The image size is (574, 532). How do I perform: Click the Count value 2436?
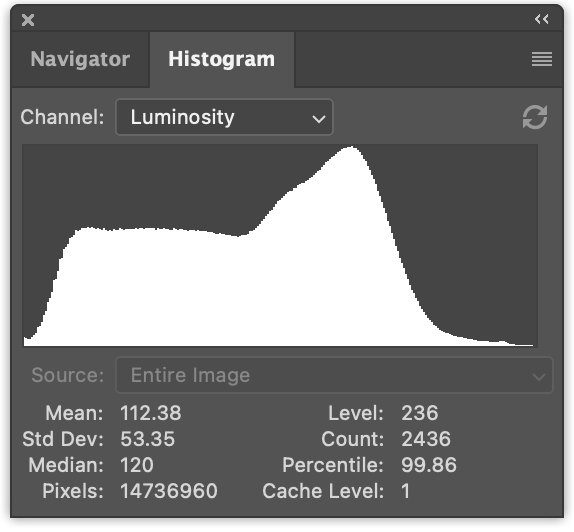coord(426,439)
